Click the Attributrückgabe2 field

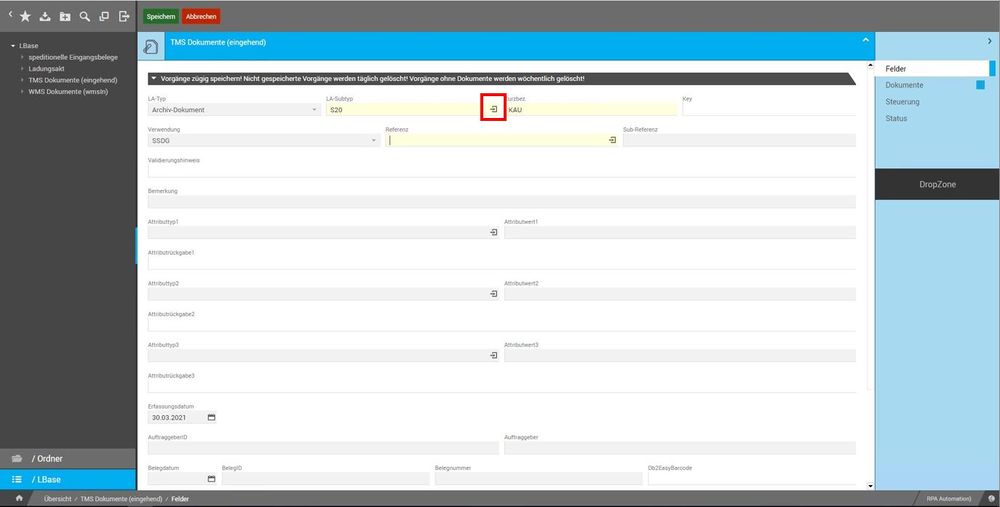click(502, 325)
